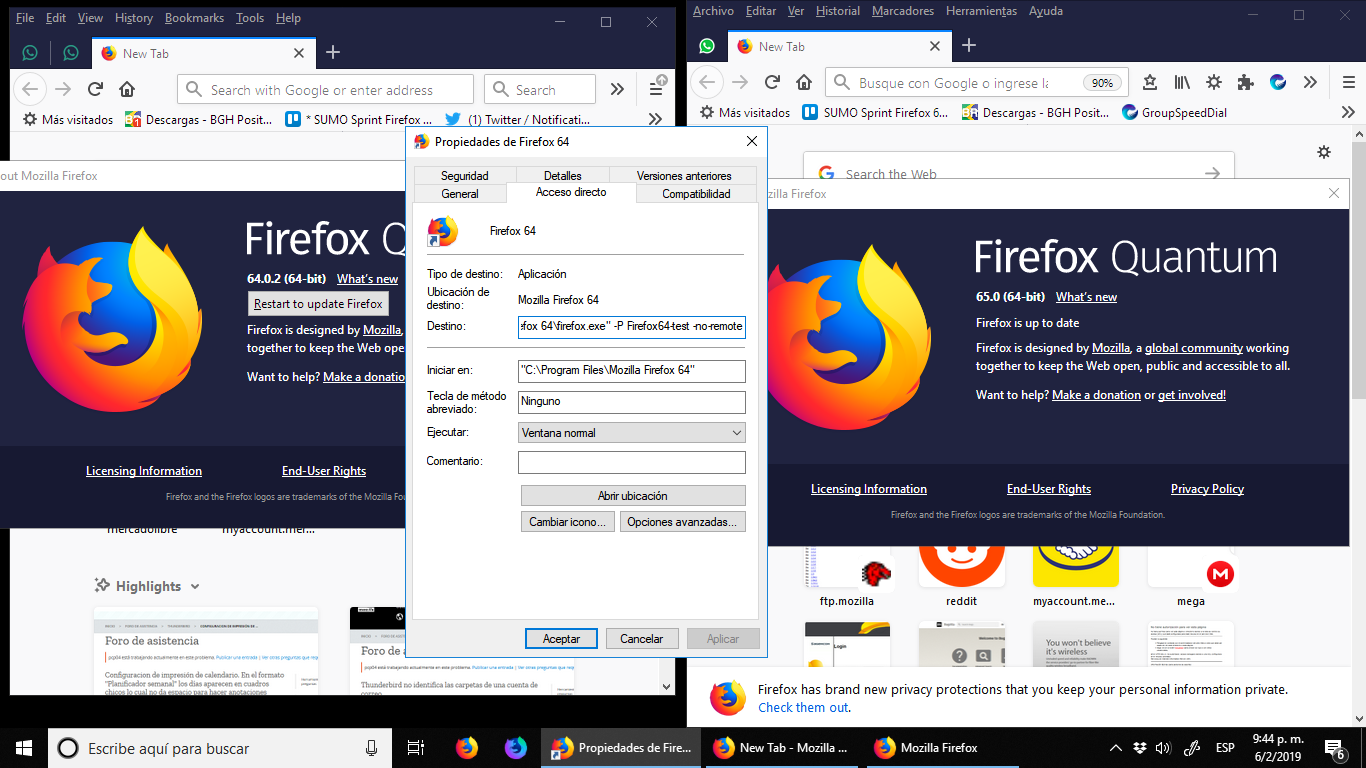Open Library in right Firefox toolbar
The width and height of the screenshot is (1366, 768).
click(x=1182, y=82)
